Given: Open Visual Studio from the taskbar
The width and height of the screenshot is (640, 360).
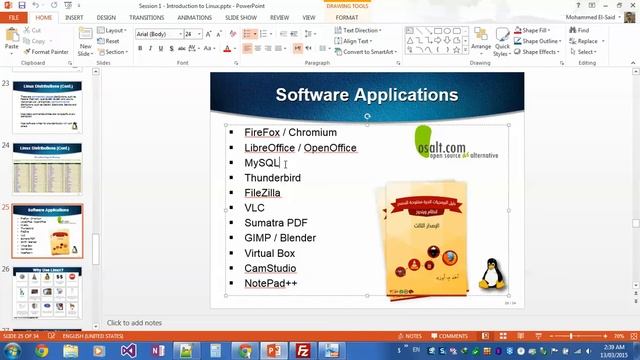Looking at the screenshot, I should [x=128, y=351].
